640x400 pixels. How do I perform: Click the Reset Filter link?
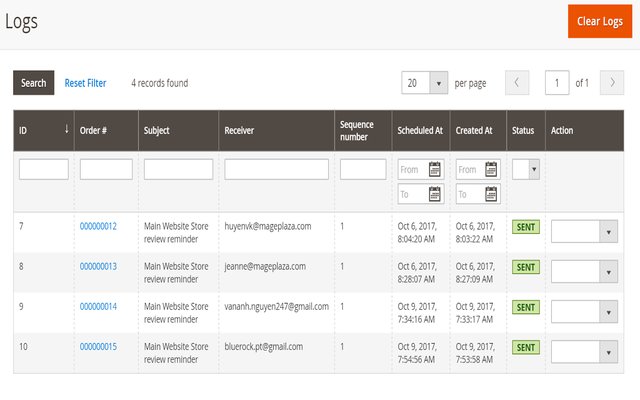[85, 83]
